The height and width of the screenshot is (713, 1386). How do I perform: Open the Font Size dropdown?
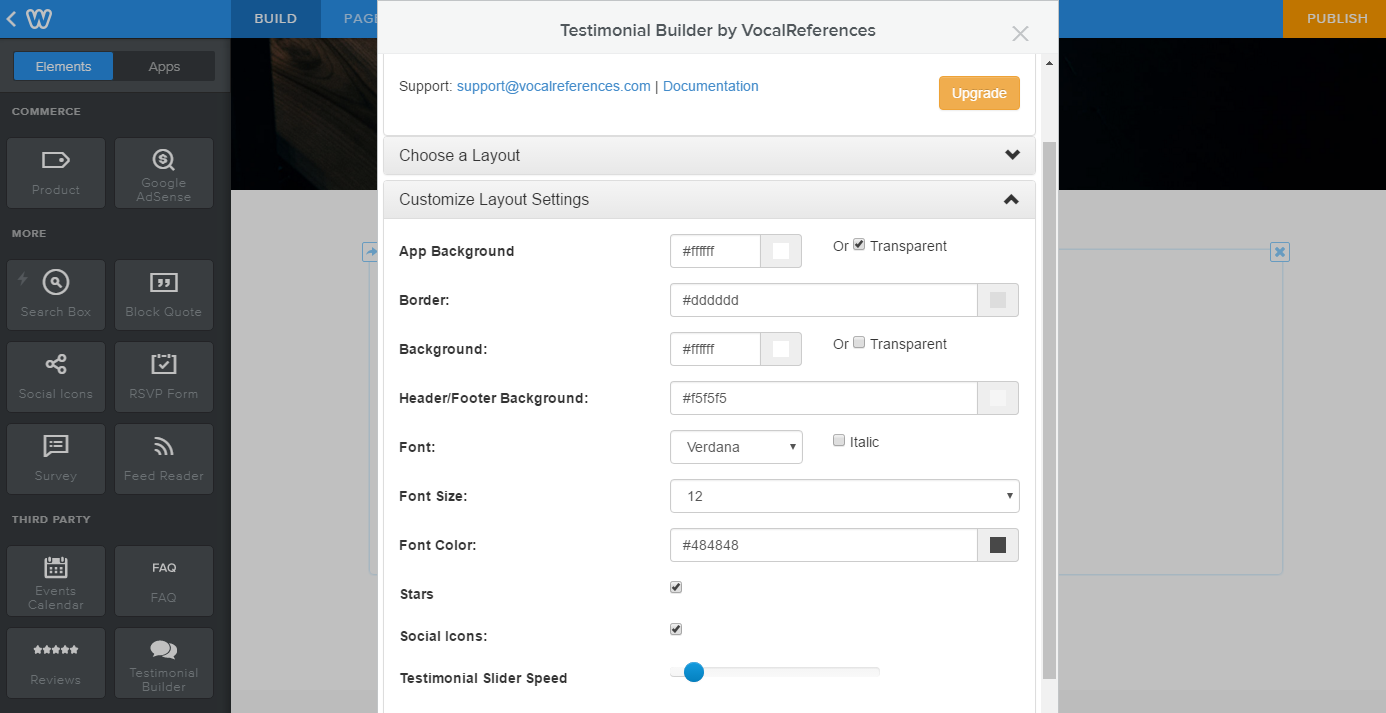point(844,496)
